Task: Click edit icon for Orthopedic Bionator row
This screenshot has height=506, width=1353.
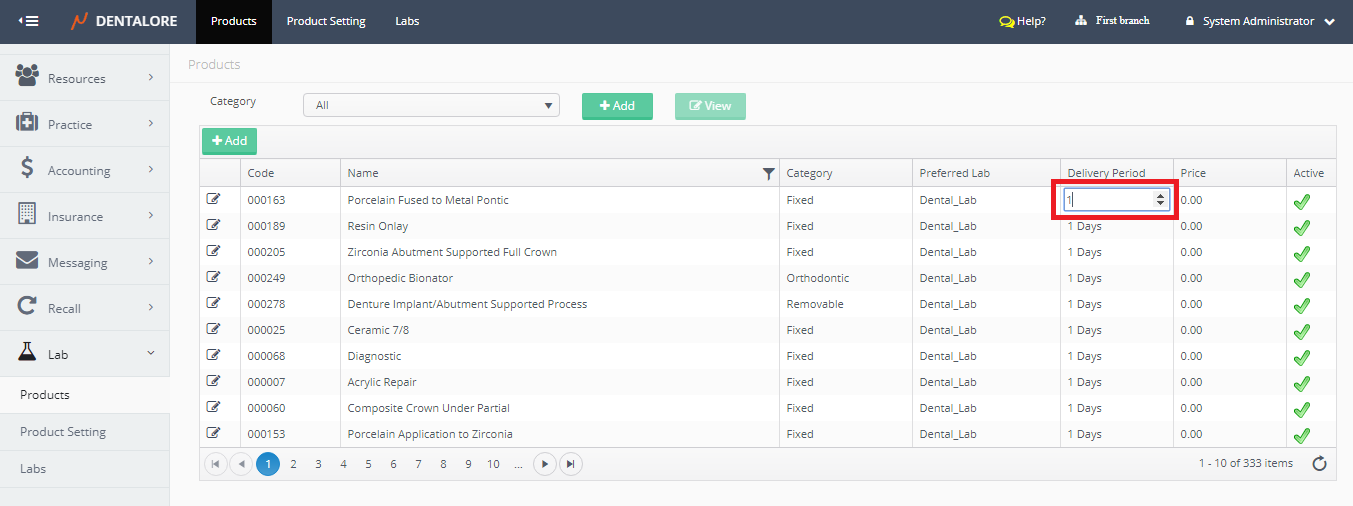Action: pyautogui.click(x=213, y=277)
